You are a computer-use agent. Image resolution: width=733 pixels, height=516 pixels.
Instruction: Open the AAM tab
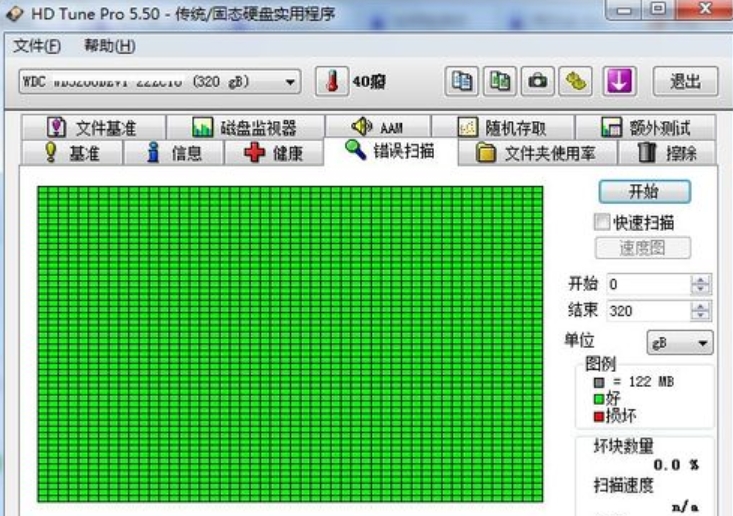(x=378, y=126)
